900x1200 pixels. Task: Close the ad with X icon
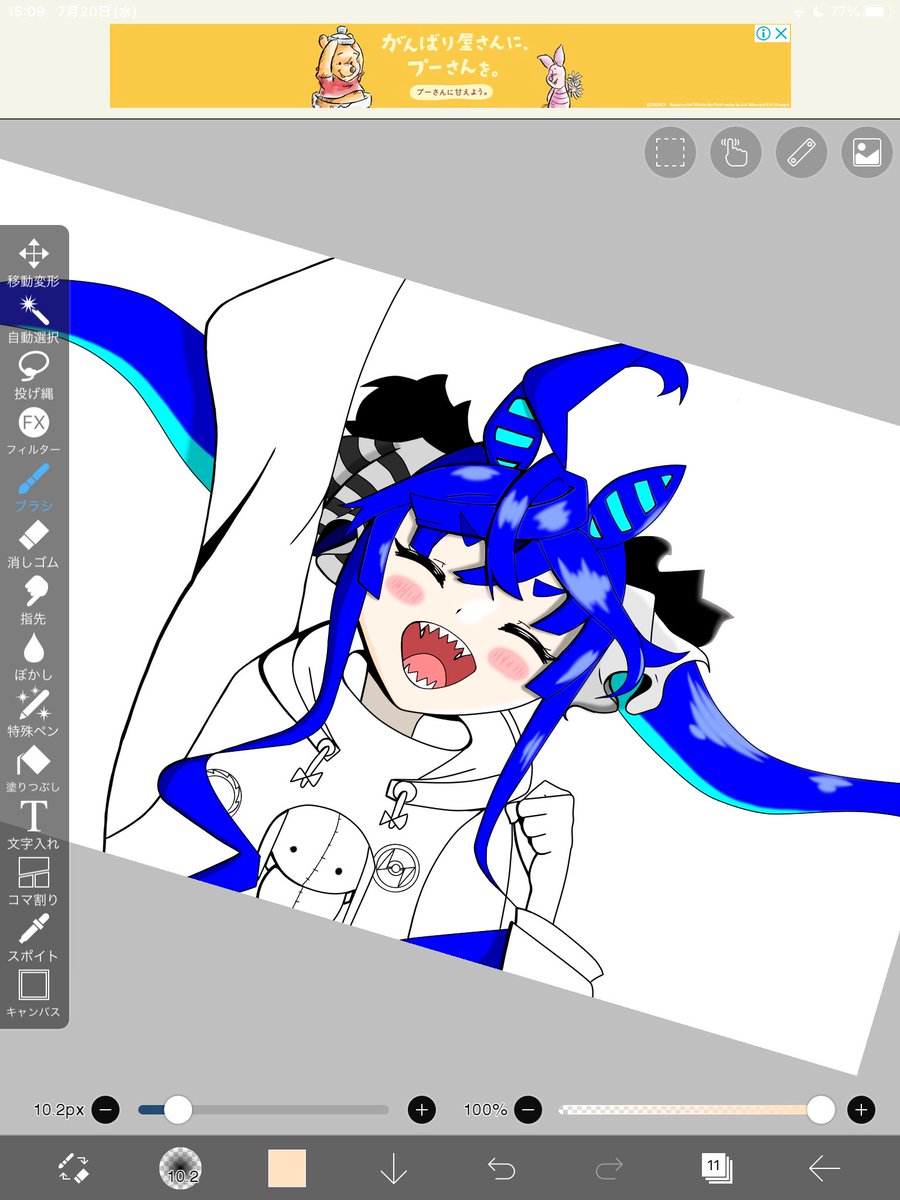(782, 34)
